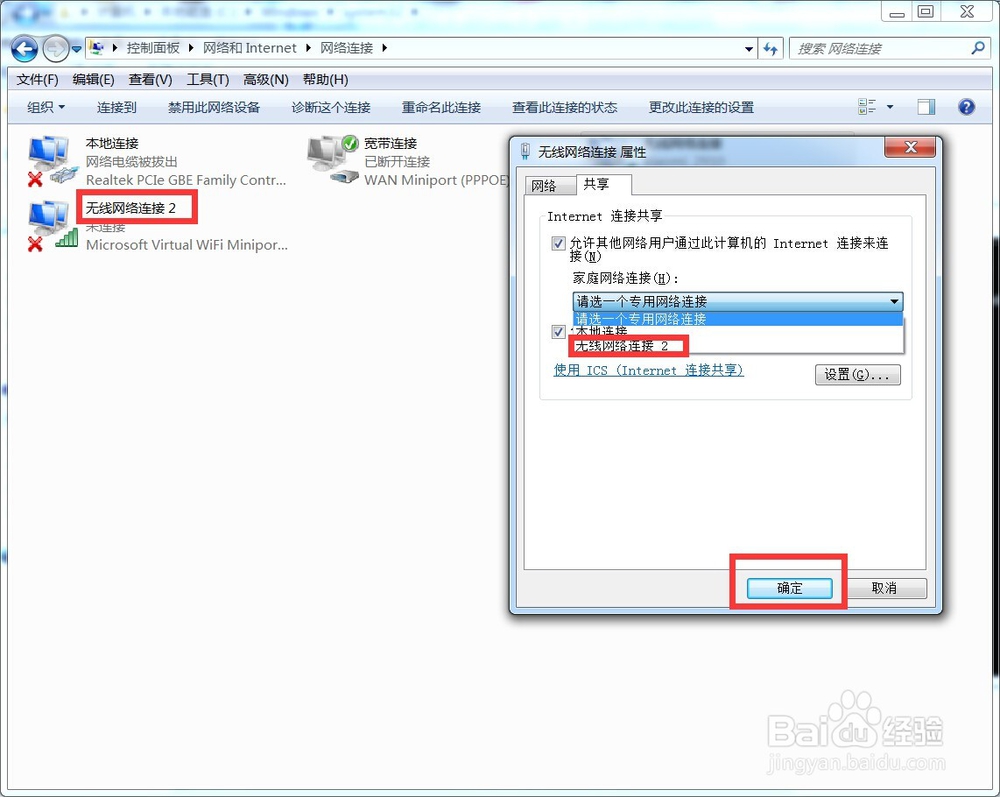This screenshot has height=797, width=1000.
Task: Toggle 允许其他网络用户 Internet sharing checkbox
Action: [x=558, y=244]
